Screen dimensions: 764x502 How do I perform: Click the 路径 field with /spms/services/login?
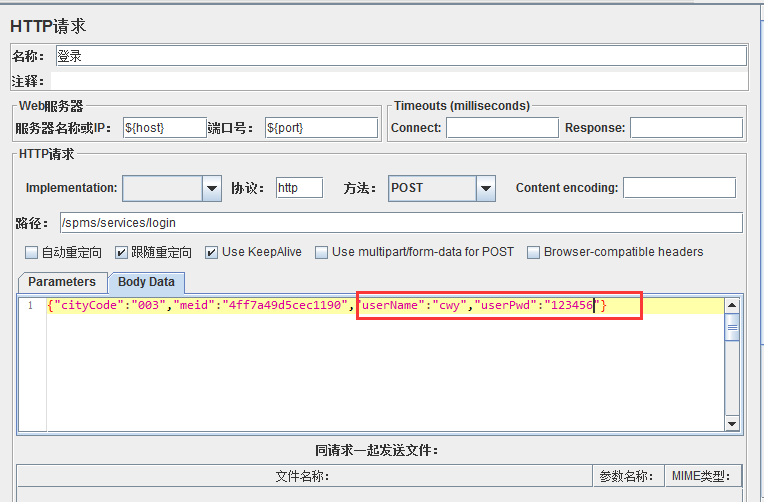coord(401,223)
